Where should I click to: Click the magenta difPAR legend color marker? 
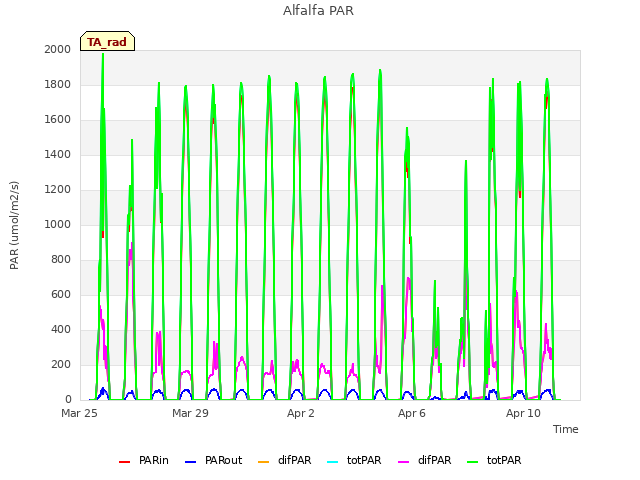403,462
